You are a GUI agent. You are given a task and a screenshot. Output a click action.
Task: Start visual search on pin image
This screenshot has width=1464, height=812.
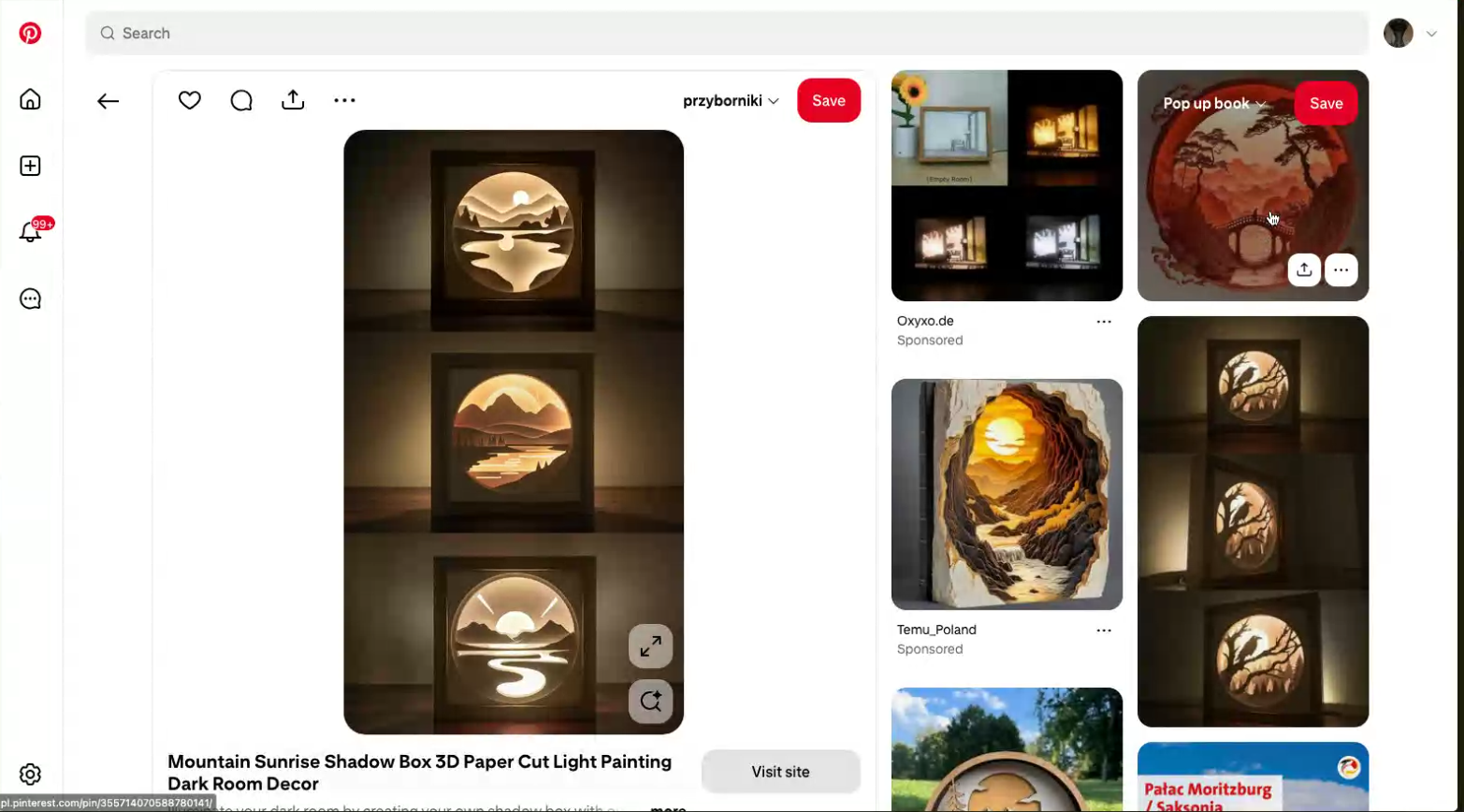[x=650, y=701]
